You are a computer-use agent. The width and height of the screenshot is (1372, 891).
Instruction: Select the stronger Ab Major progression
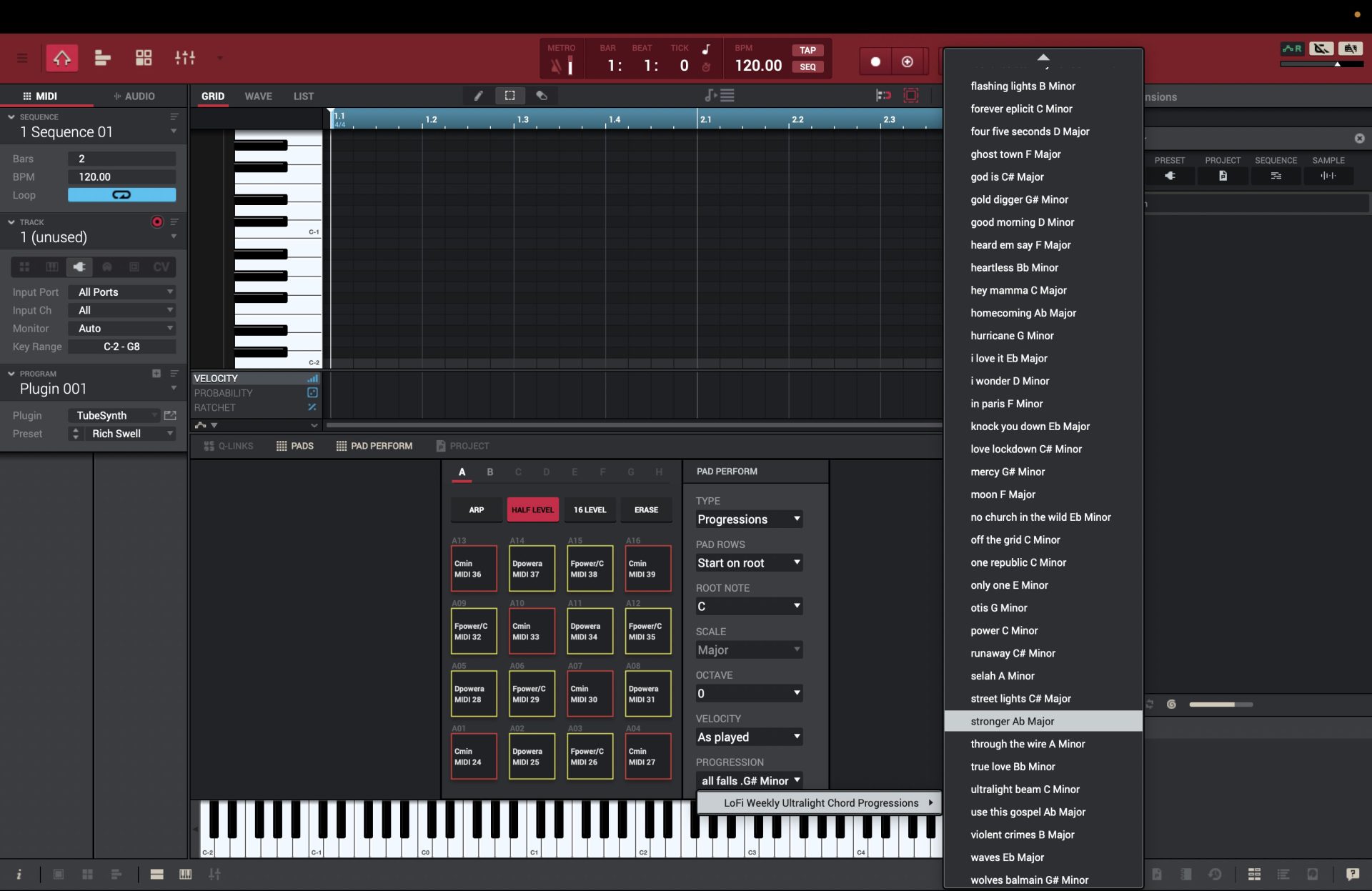point(1043,721)
